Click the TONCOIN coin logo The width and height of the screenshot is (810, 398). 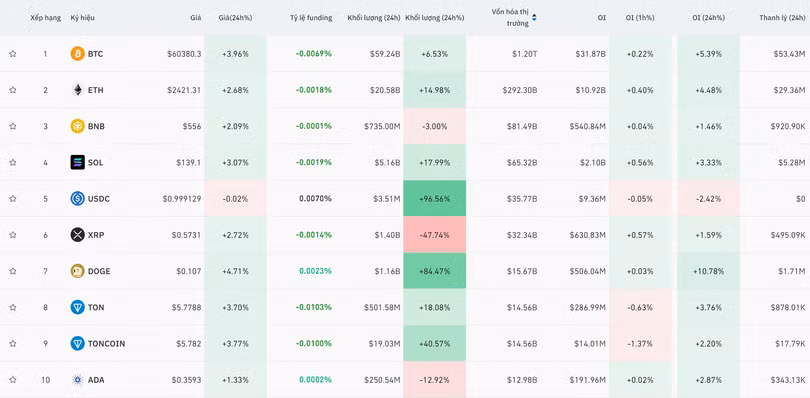tap(77, 343)
